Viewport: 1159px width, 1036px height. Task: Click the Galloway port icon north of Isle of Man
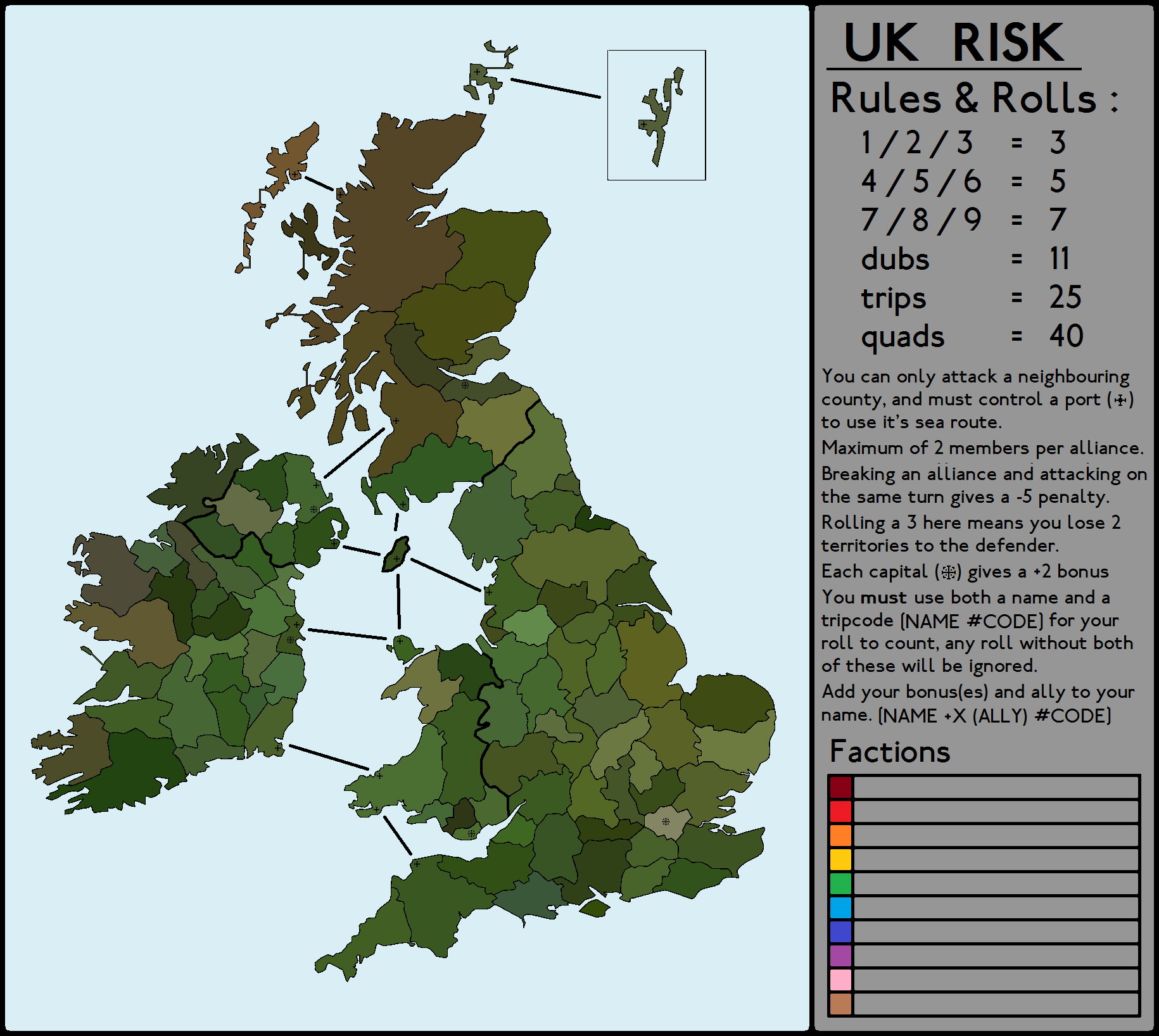(403, 505)
